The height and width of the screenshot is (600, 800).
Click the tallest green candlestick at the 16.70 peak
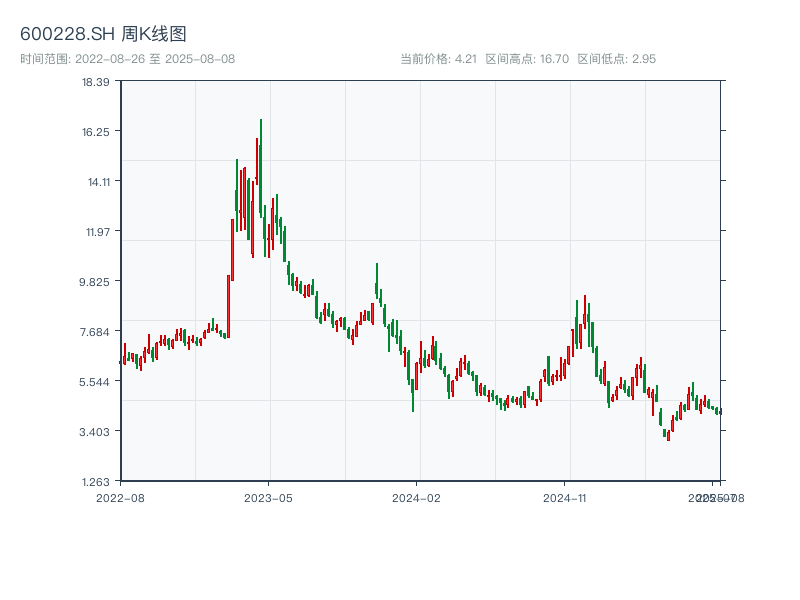tap(261, 168)
